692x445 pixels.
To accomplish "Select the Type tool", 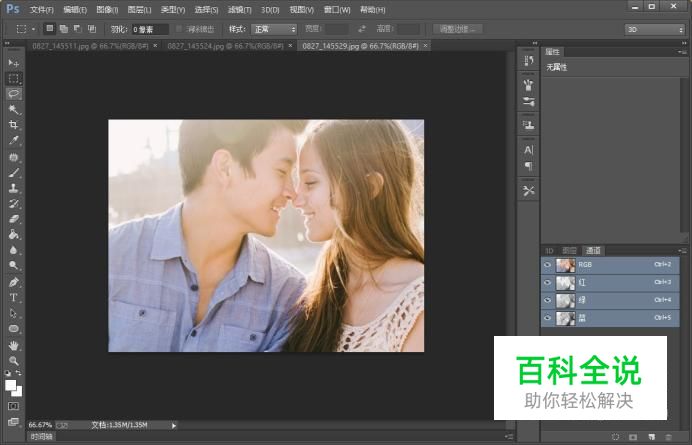I will 14,297.
